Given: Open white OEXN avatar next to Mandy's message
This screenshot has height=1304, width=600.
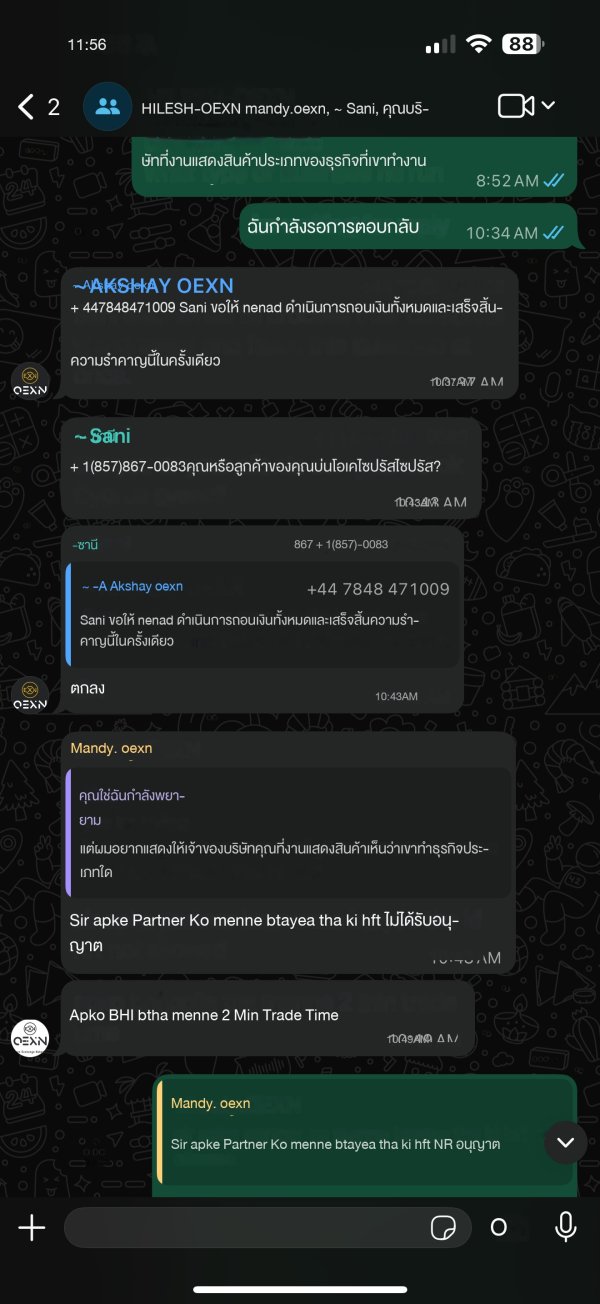Looking at the screenshot, I should tap(30, 1036).
